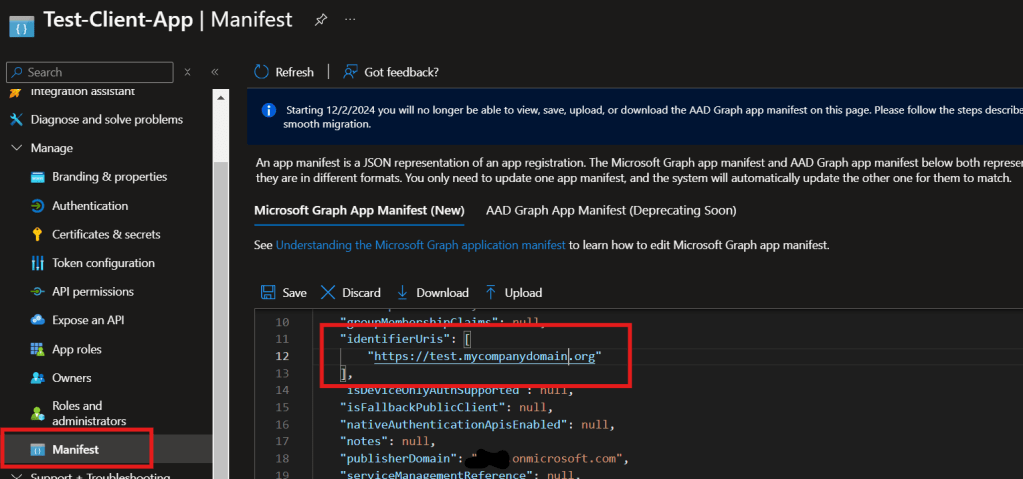Pin the Test-Client-App Manifest page
The image size is (1023, 479).
[322, 19]
